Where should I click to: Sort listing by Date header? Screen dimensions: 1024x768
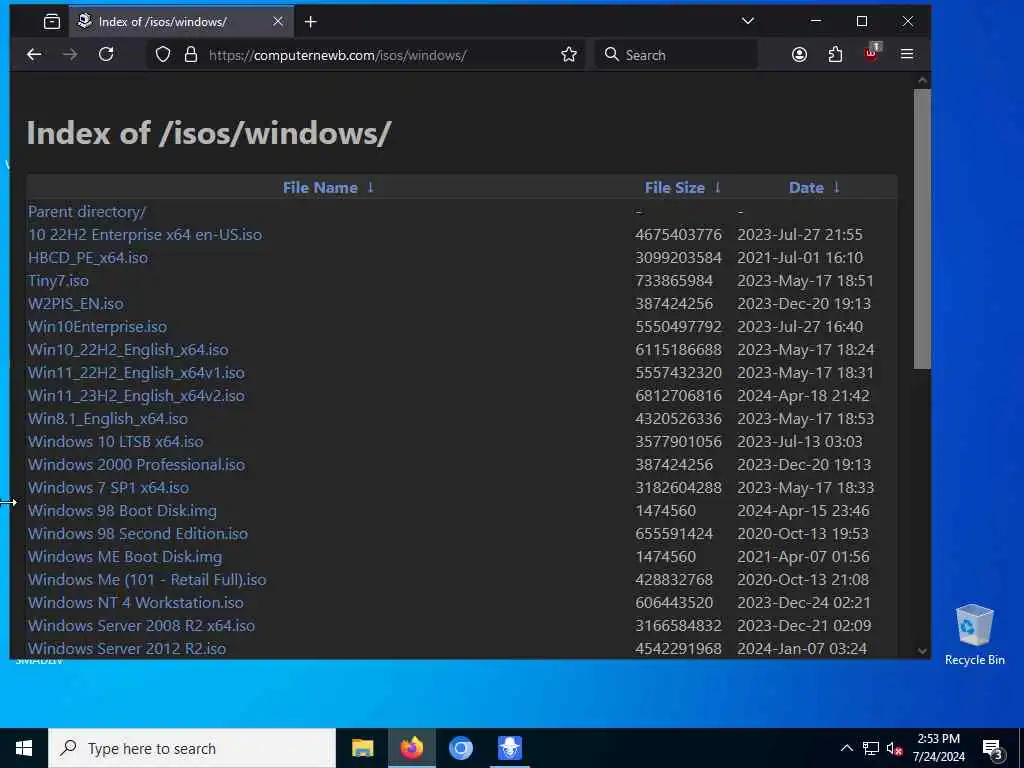(806, 187)
